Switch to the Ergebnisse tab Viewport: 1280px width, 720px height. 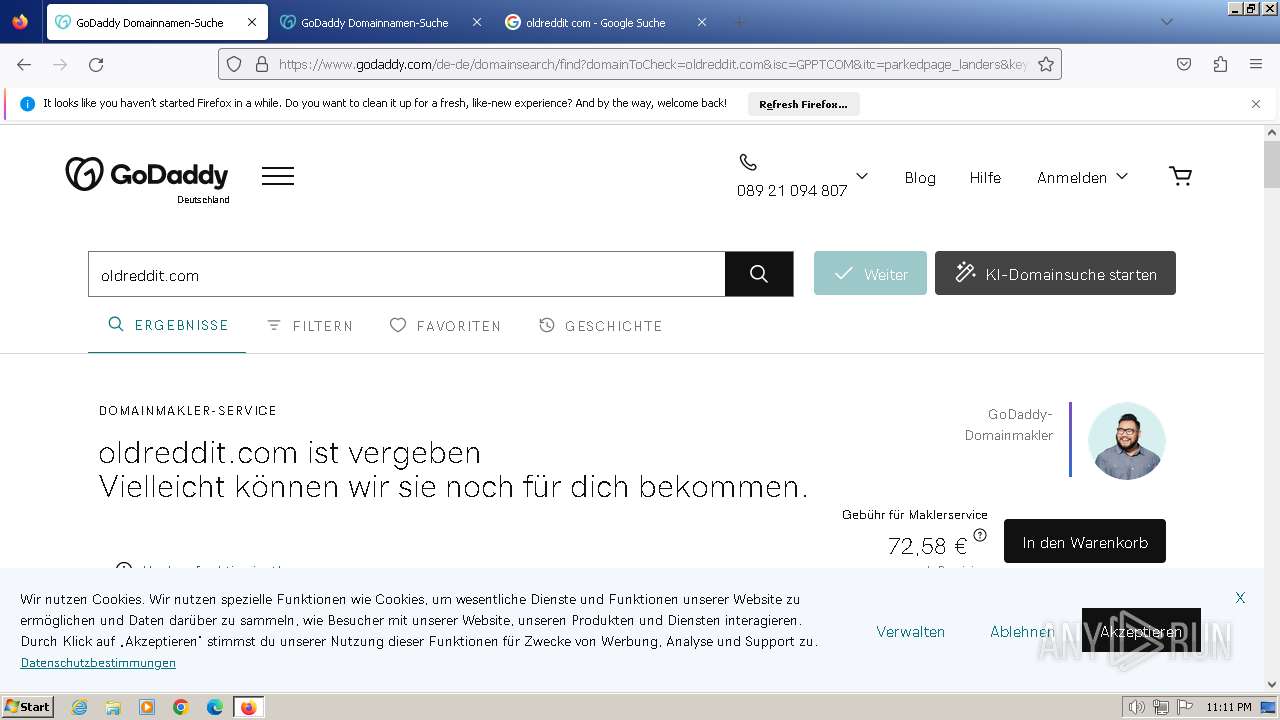[168, 325]
